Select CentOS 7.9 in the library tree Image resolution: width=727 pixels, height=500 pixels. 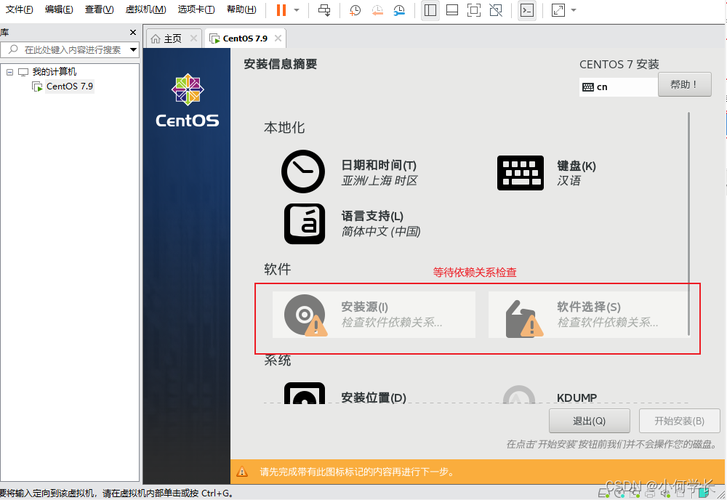(69, 86)
